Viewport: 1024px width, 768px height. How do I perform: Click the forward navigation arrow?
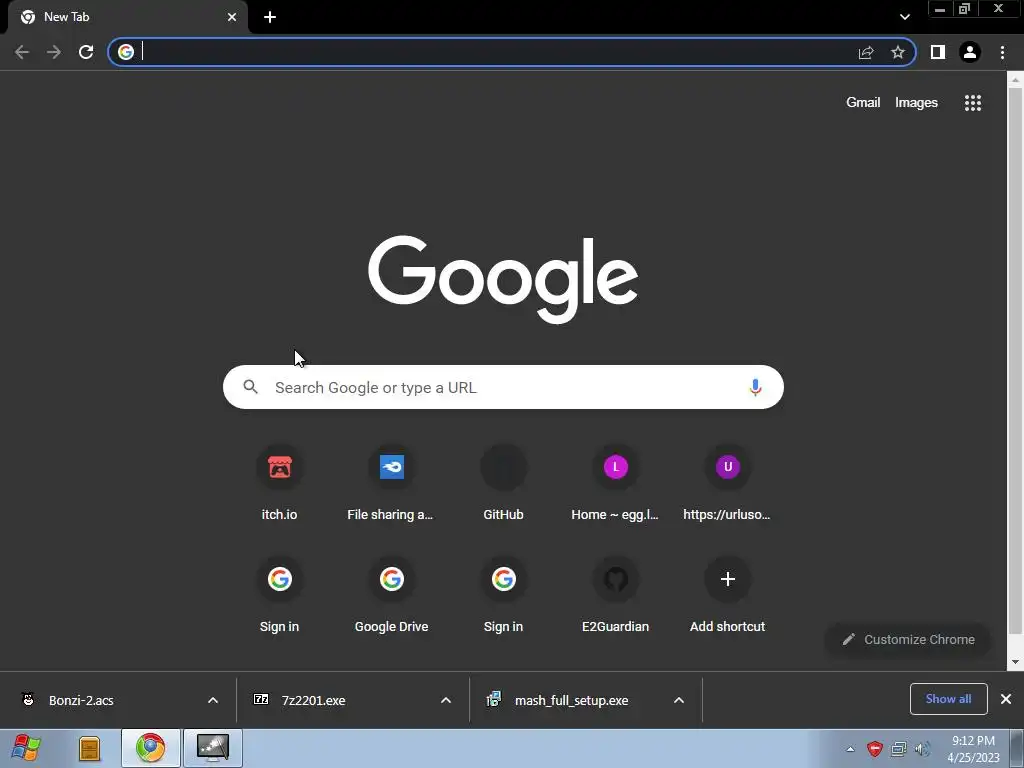[54, 52]
